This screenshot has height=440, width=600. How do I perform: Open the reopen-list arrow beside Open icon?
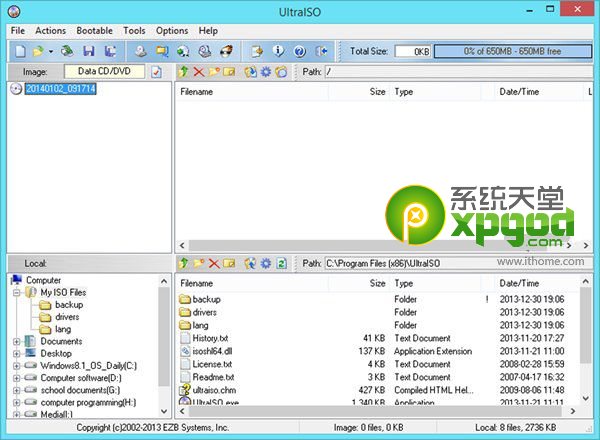[51, 51]
